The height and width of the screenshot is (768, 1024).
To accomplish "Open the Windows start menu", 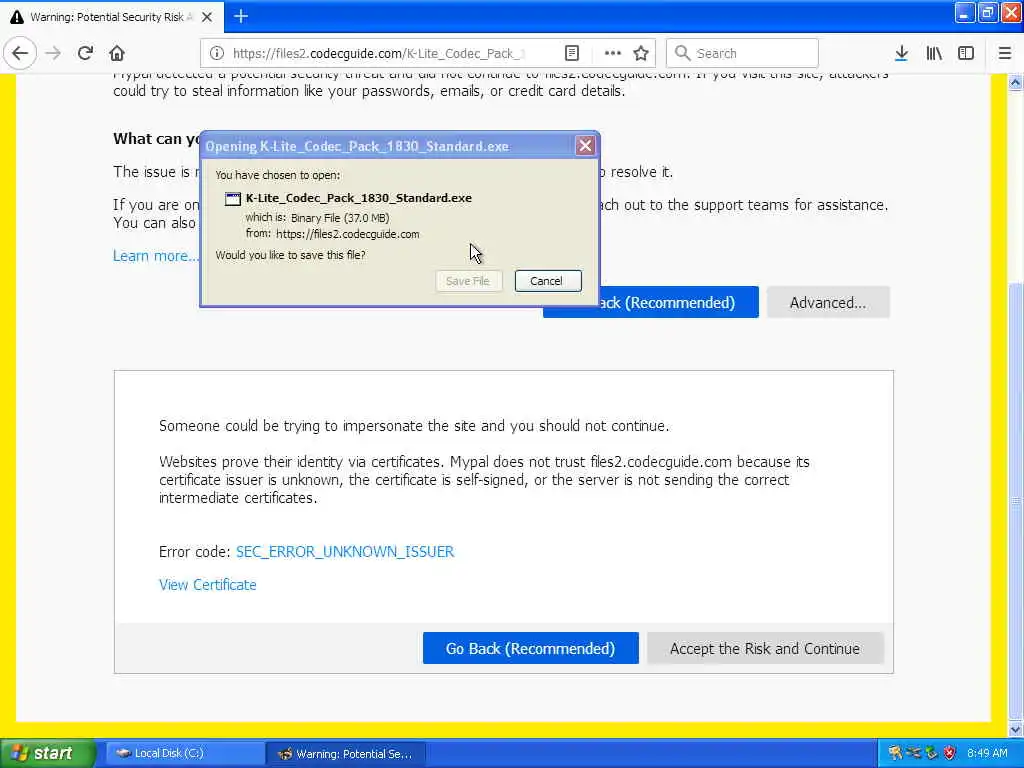I will tap(47, 753).
